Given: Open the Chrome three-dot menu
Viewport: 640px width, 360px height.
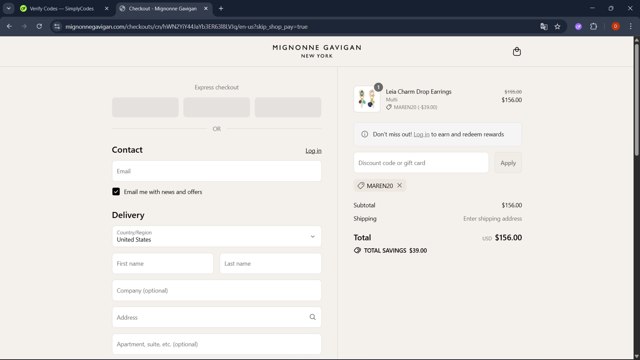Looking at the screenshot, I should [x=631, y=27].
